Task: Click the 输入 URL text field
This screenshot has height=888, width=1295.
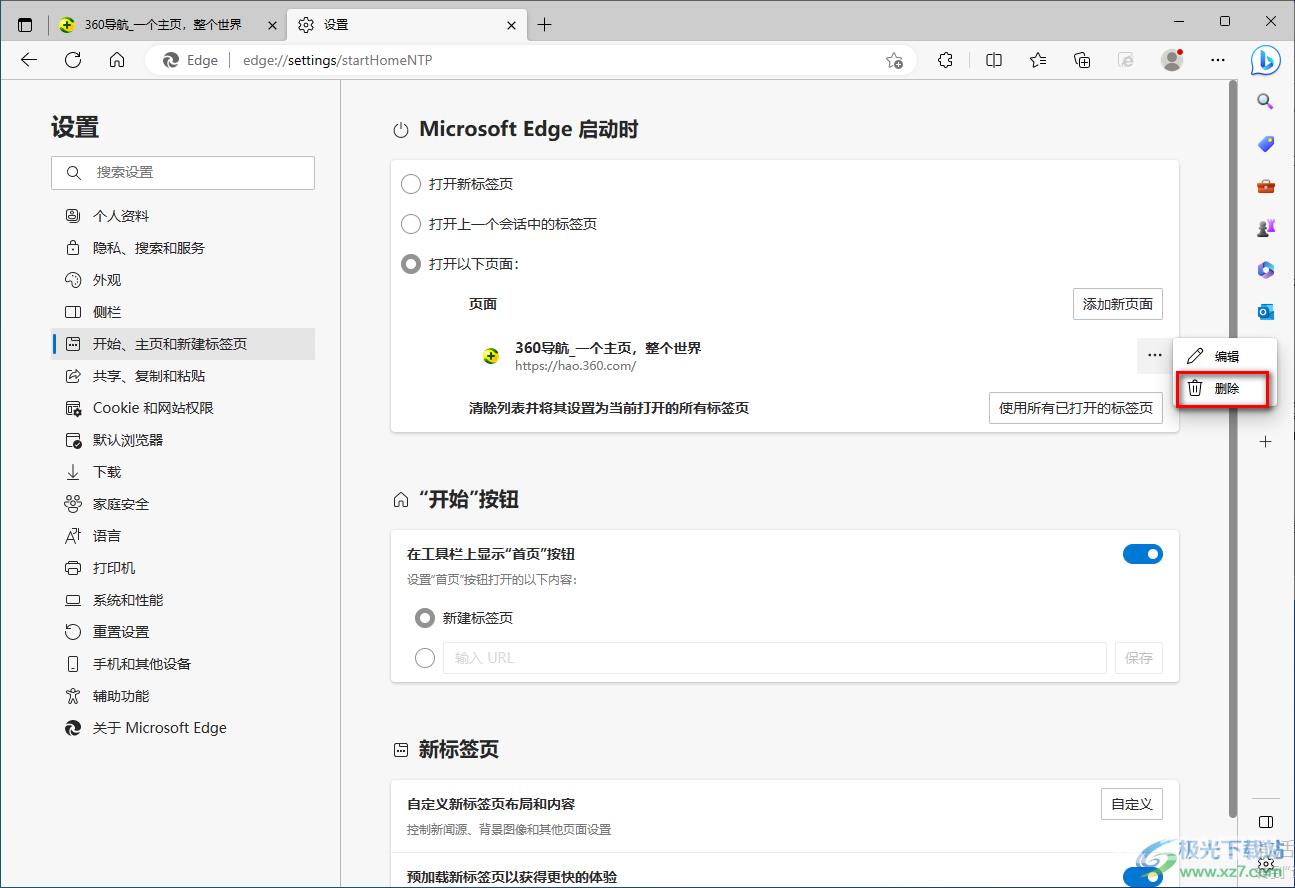Action: pyautogui.click(x=775, y=658)
